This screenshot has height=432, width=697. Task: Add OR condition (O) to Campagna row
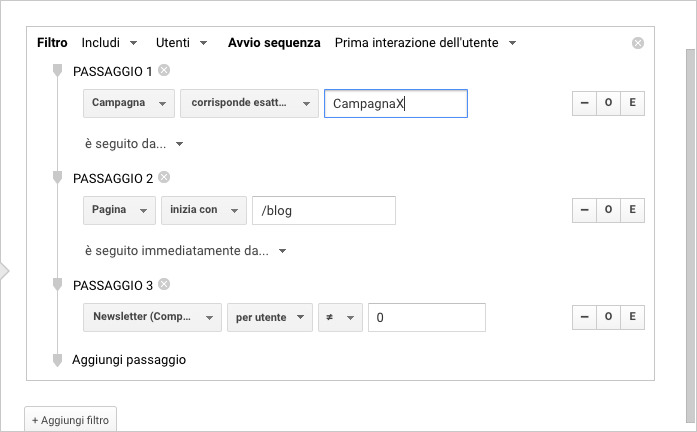(608, 104)
